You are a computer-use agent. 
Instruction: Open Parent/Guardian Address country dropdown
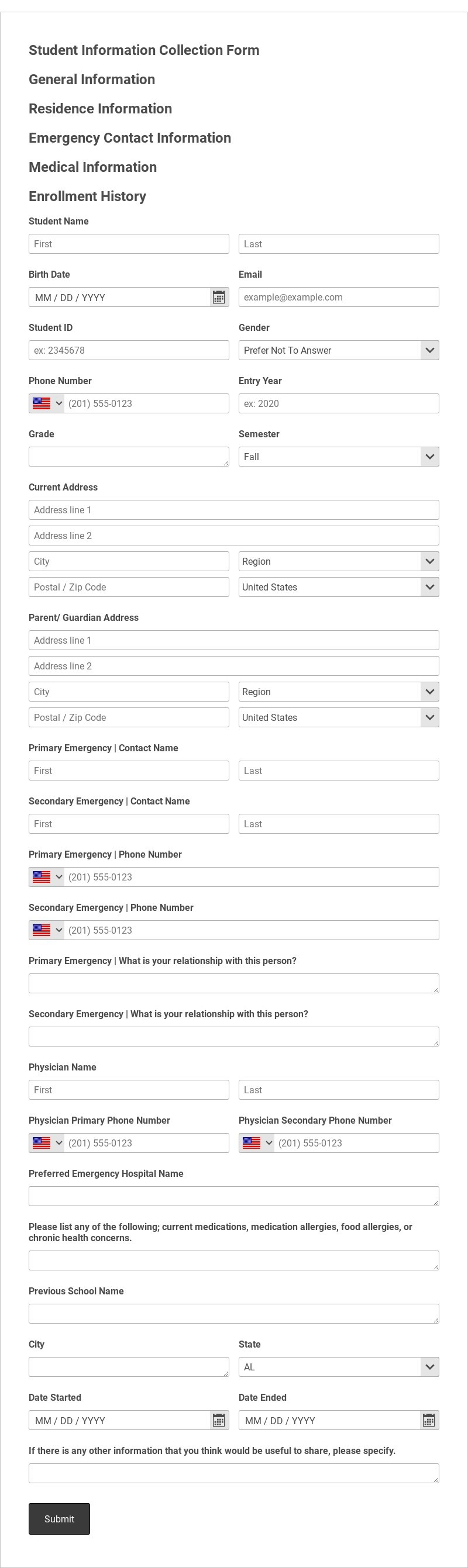coord(339,717)
